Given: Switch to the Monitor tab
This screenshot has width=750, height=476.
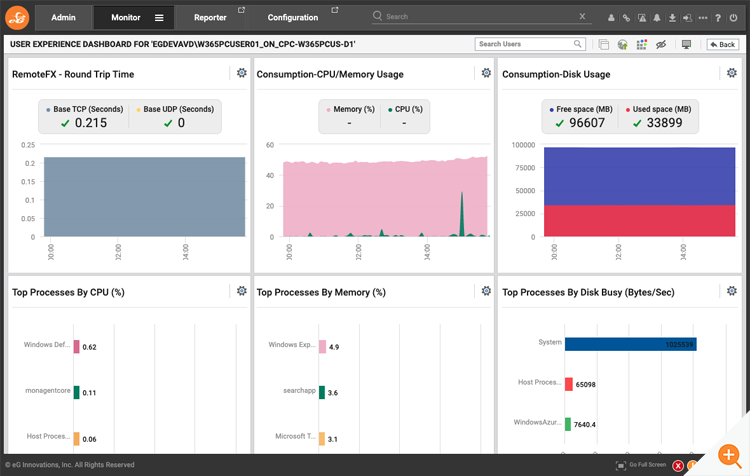Looking at the screenshot, I should (x=126, y=17).
